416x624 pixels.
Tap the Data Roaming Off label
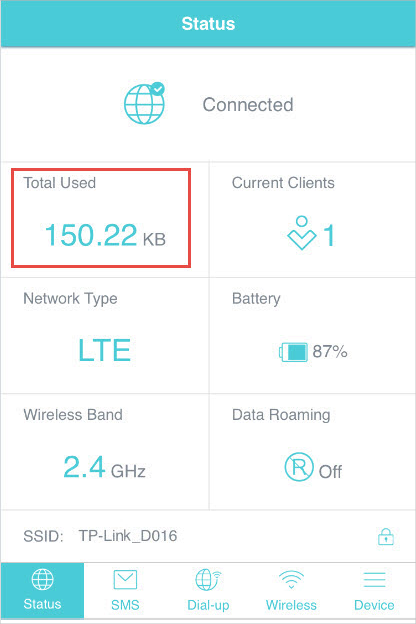tap(330, 472)
